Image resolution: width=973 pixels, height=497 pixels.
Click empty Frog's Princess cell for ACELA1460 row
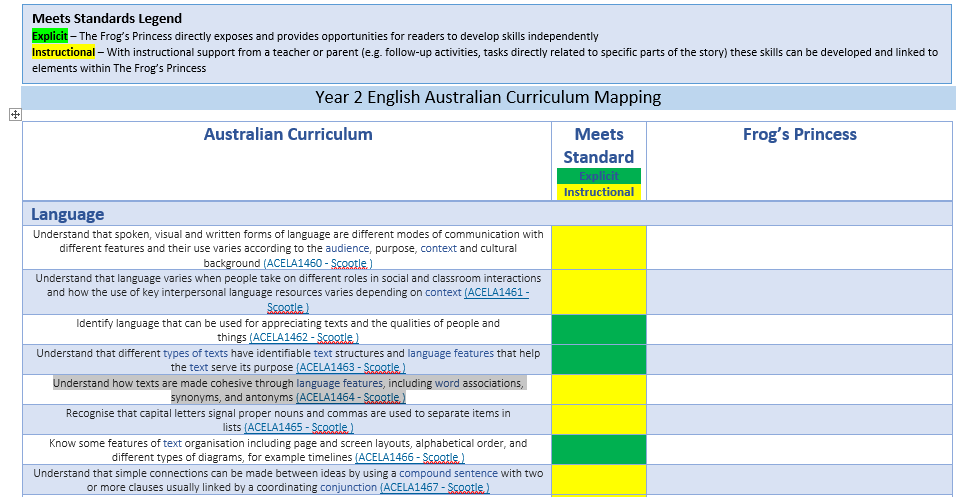(x=799, y=248)
